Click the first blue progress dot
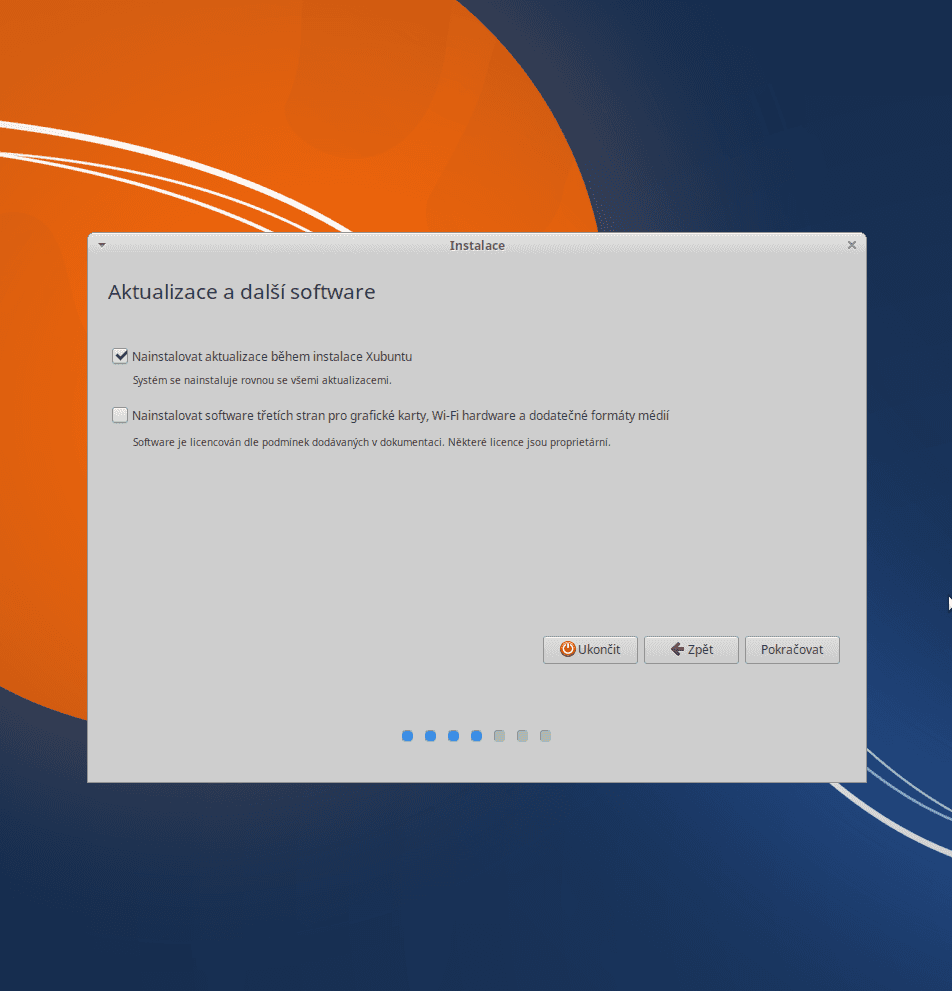The image size is (952, 991). [407, 736]
